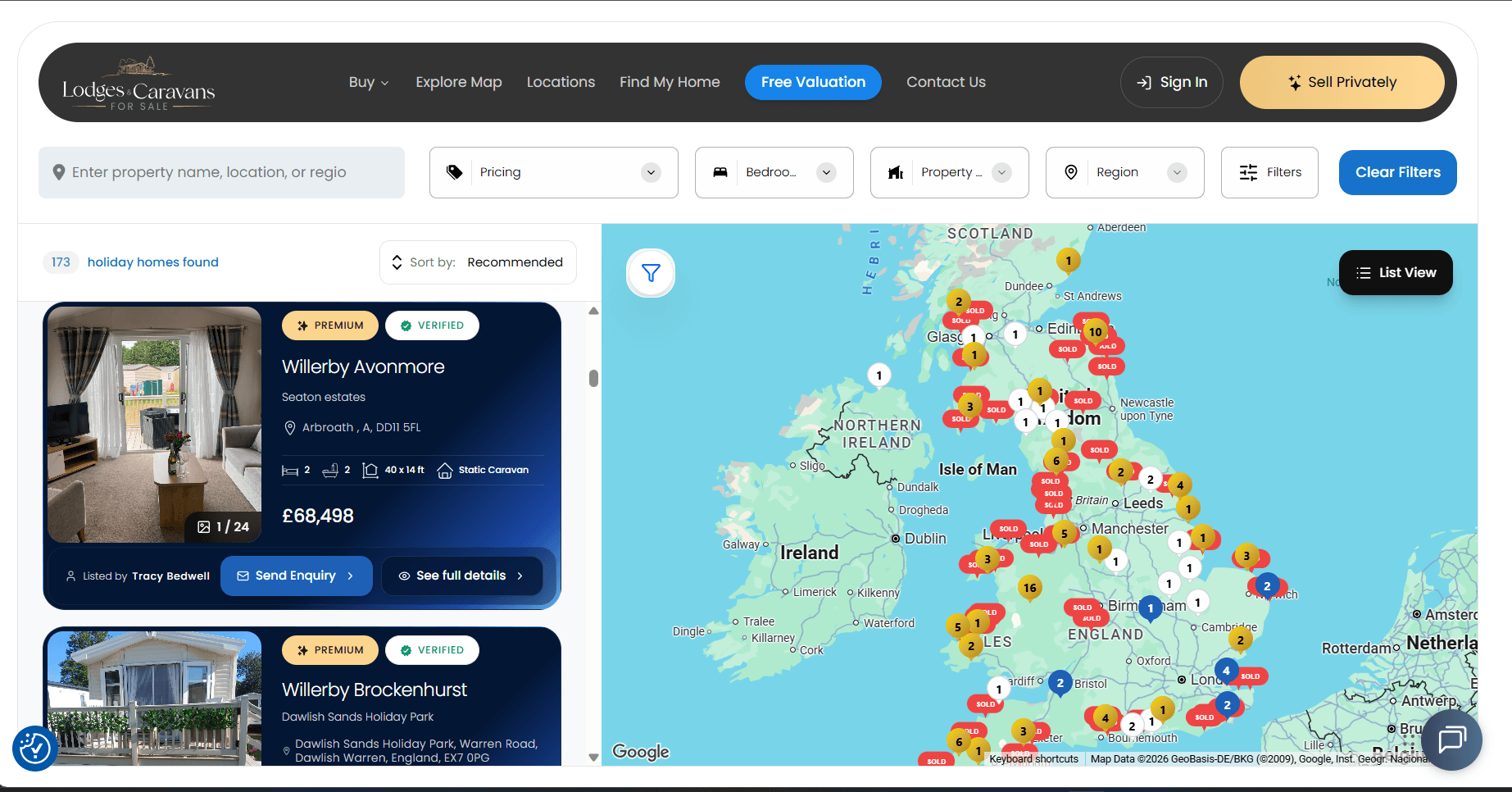Screen dimensions: 1512x792
Task: Click the 10 cluster marker near Edinburgh
Action: click(x=1095, y=332)
